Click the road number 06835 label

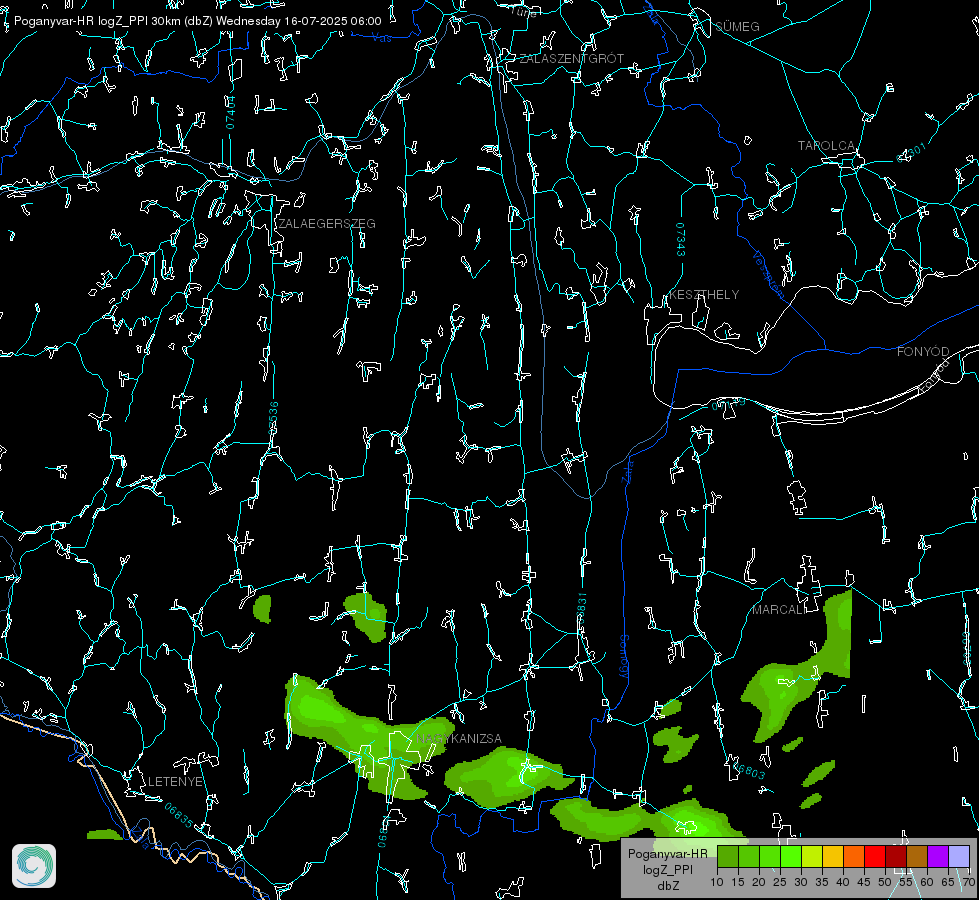(x=179, y=816)
